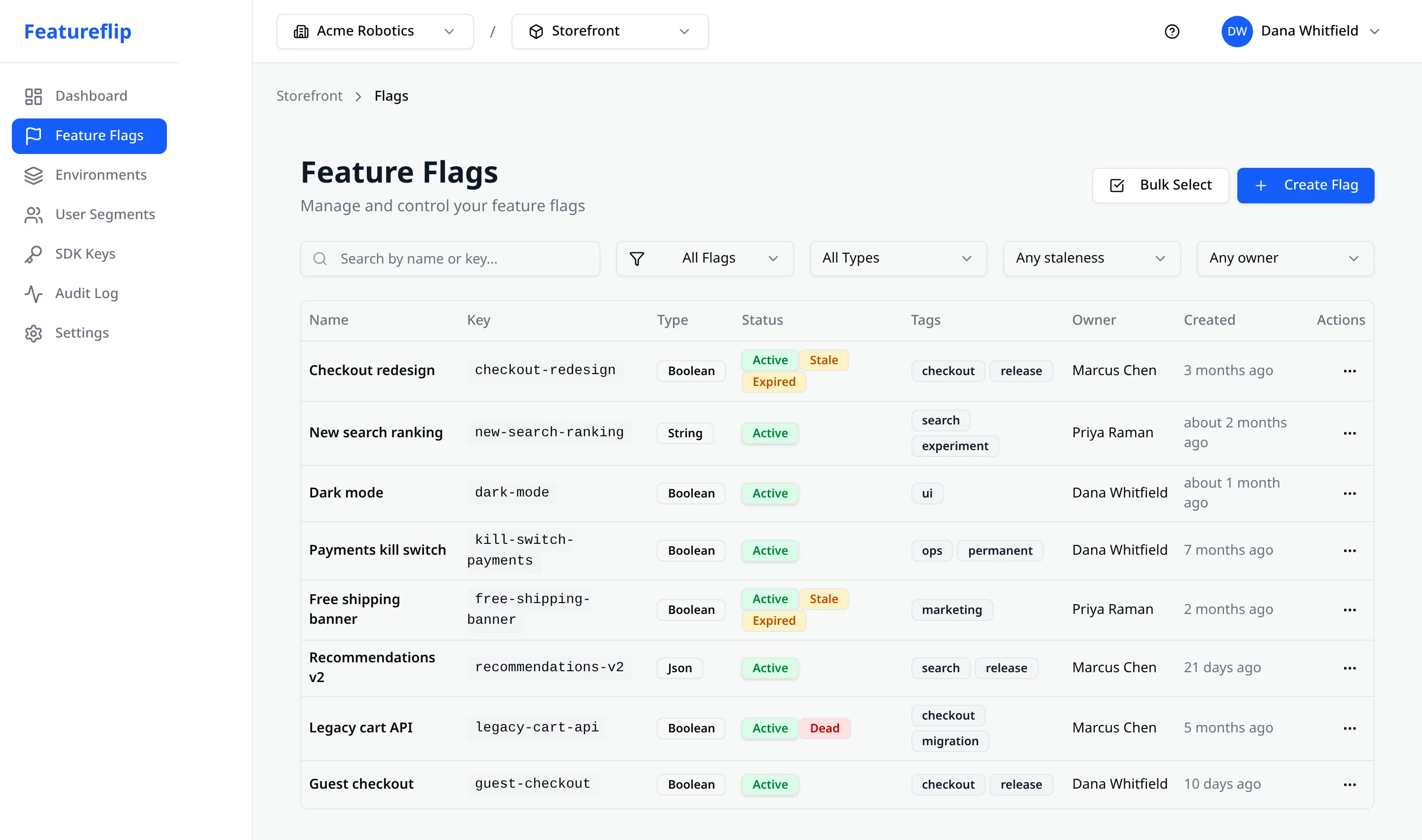Open actions menu for New search ranking
1422x840 pixels.
1349,434
